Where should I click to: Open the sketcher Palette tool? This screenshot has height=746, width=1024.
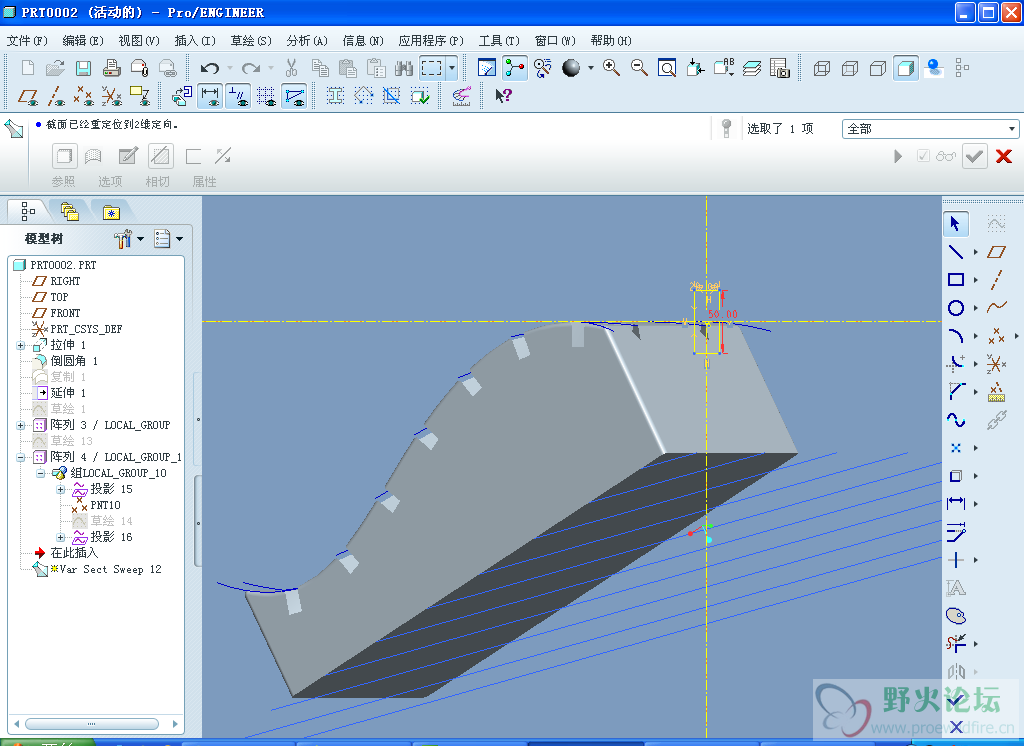pyautogui.click(x=955, y=615)
